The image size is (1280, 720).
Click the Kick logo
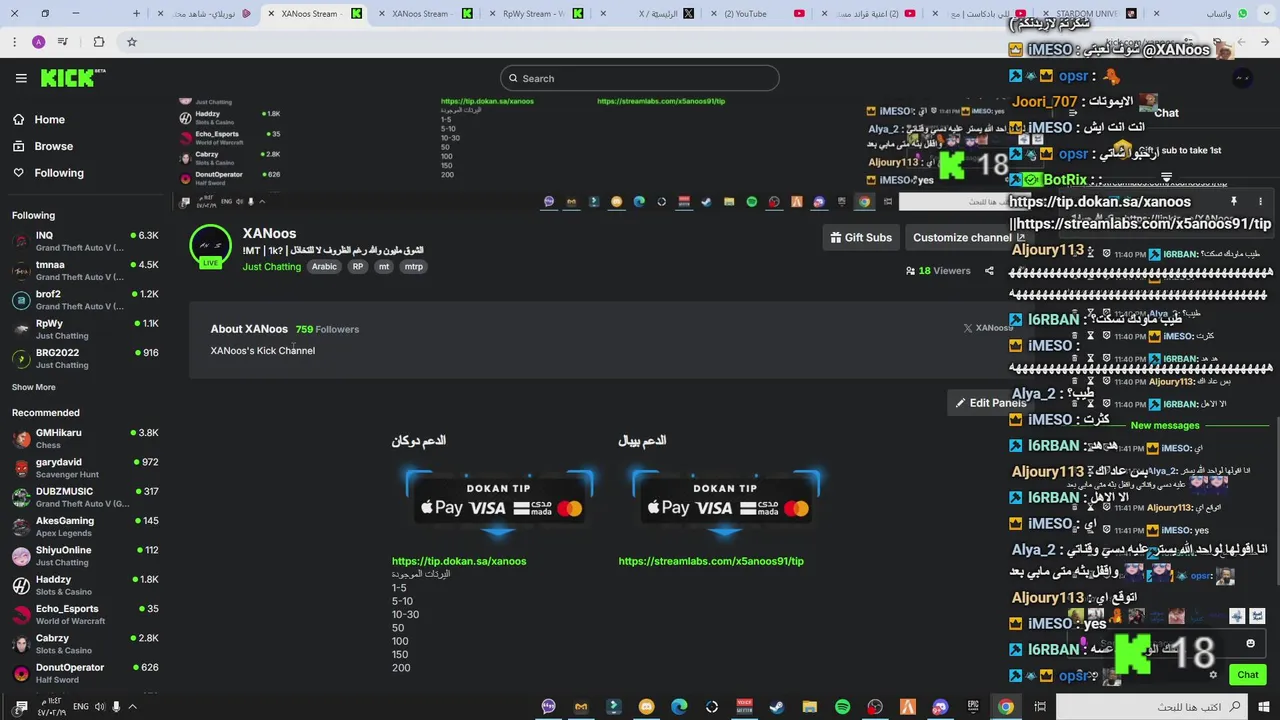[73, 78]
